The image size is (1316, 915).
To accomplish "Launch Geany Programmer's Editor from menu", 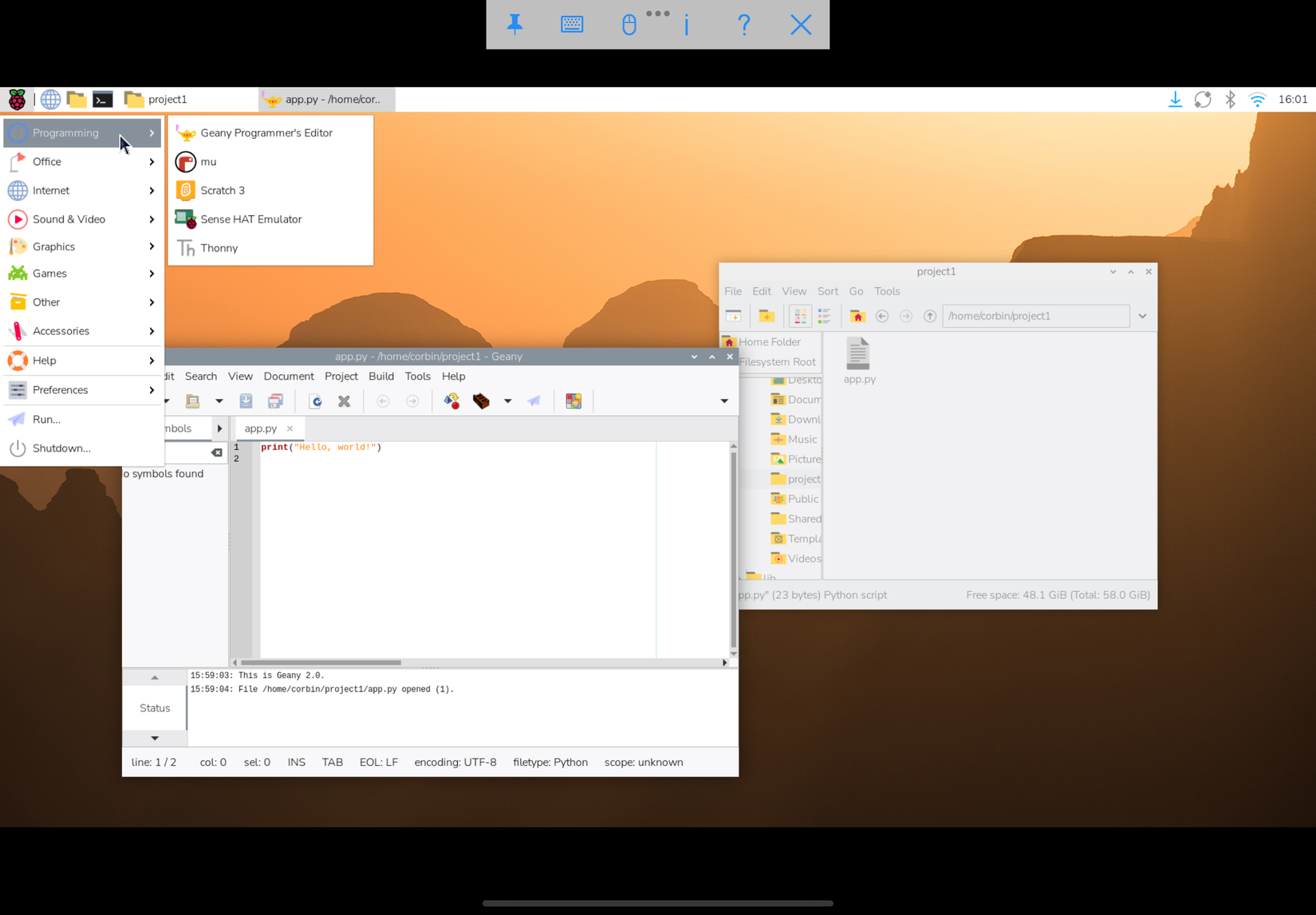I will click(x=266, y=133).
